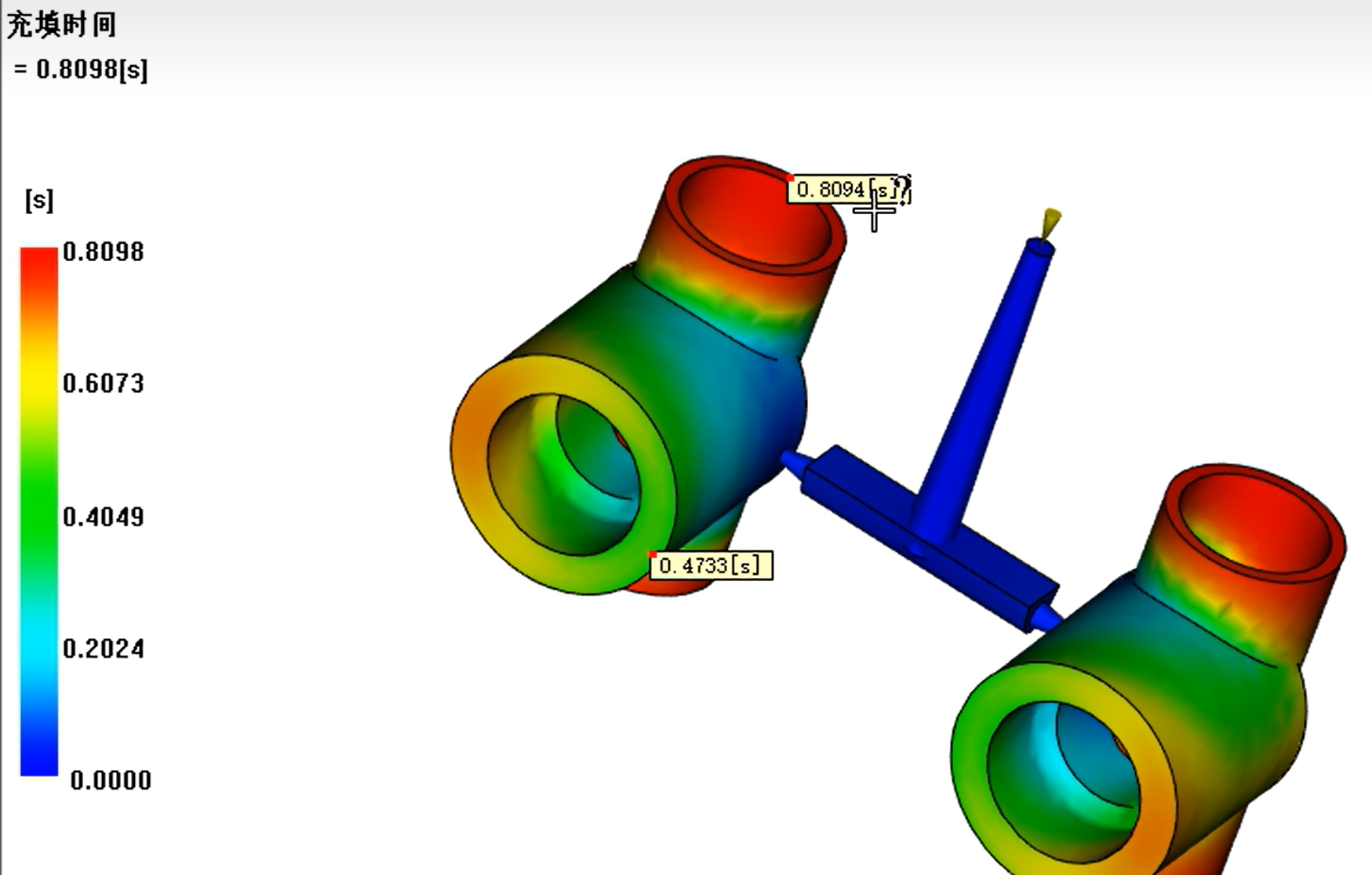Screen dimensions: 1372x875
Task: Click the fill-time color legend bar
Action: tap(39, 512)
